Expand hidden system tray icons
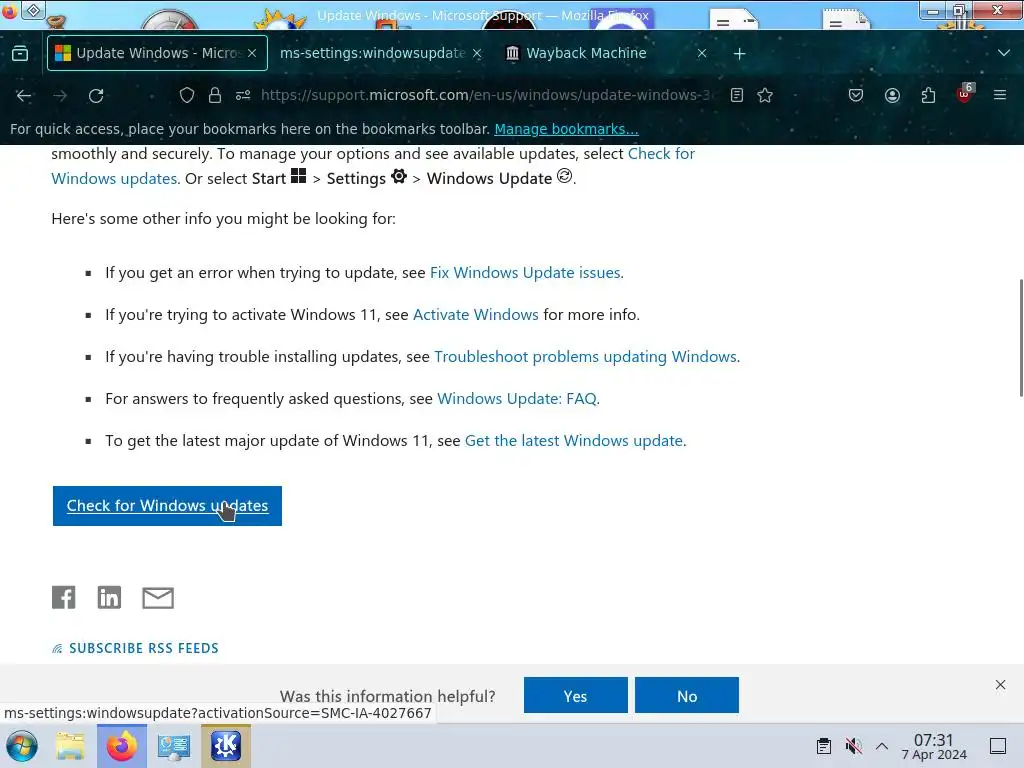The image size is (1024, 768). pos(882,746)
